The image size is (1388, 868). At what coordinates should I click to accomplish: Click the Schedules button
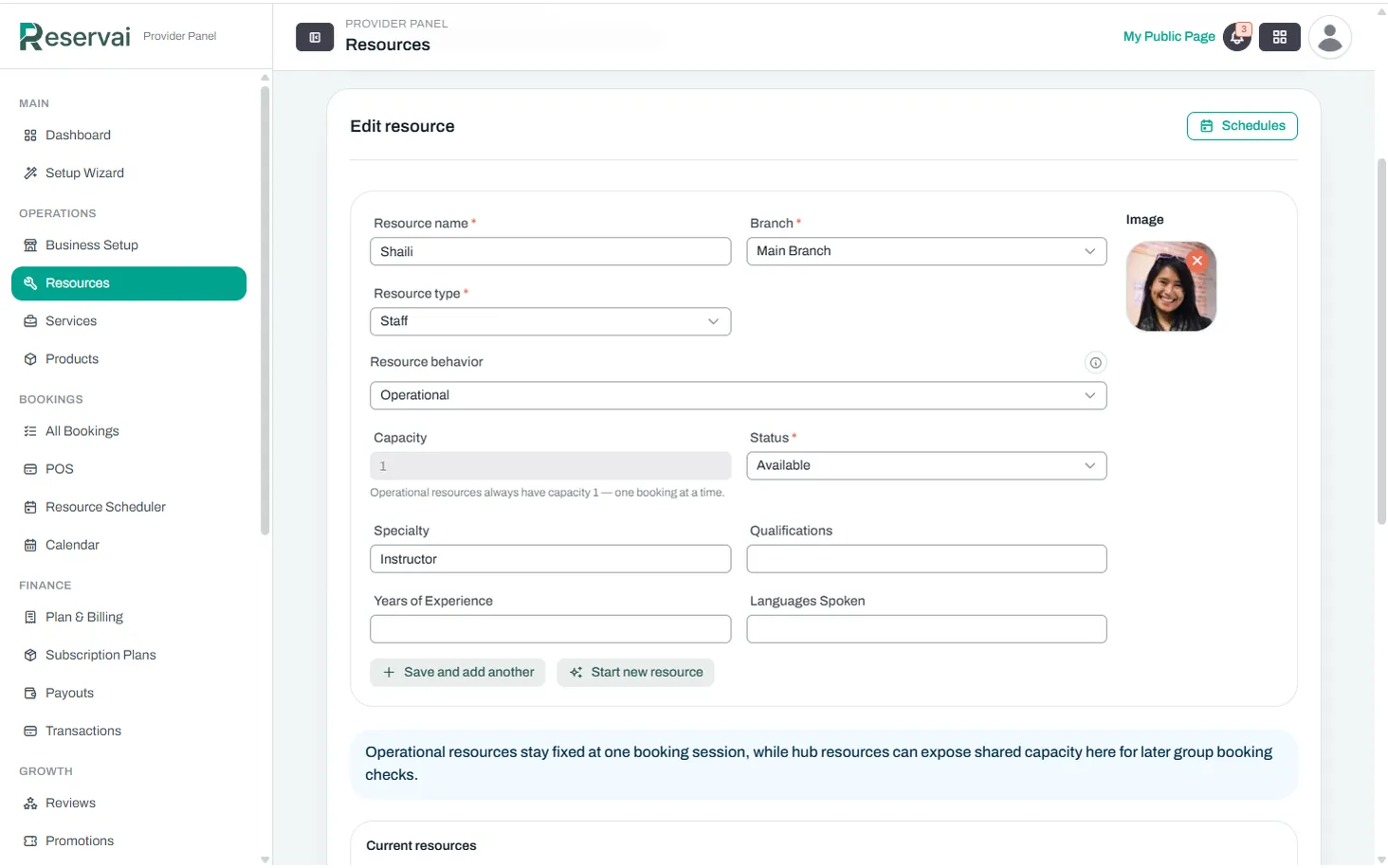pos(1242,126)
